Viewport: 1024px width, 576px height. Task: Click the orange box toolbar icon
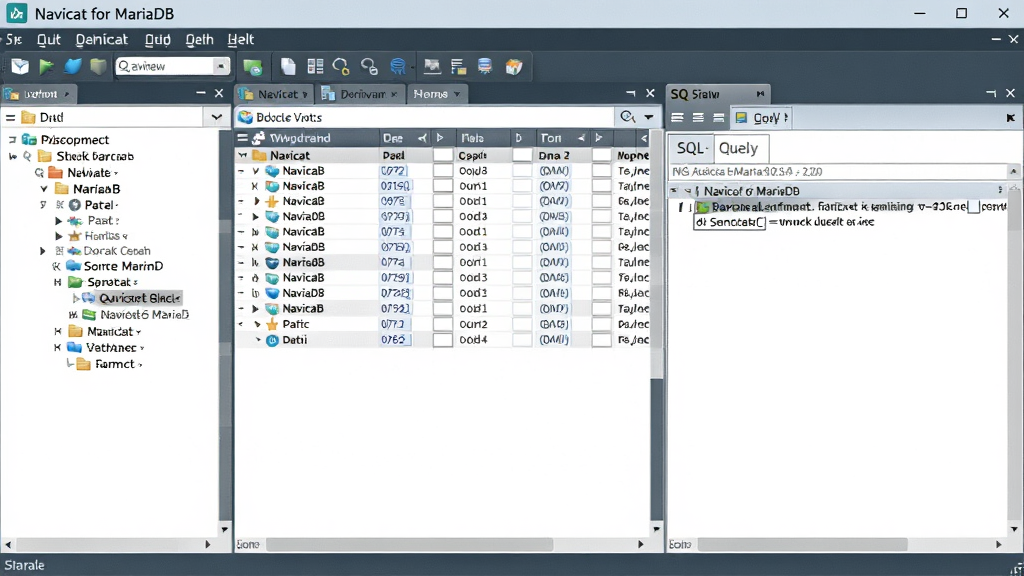coord(514,66)
